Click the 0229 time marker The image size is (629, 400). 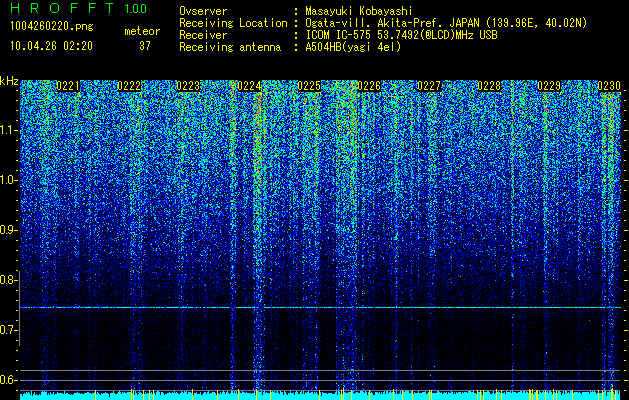click(x=549, y=86)
